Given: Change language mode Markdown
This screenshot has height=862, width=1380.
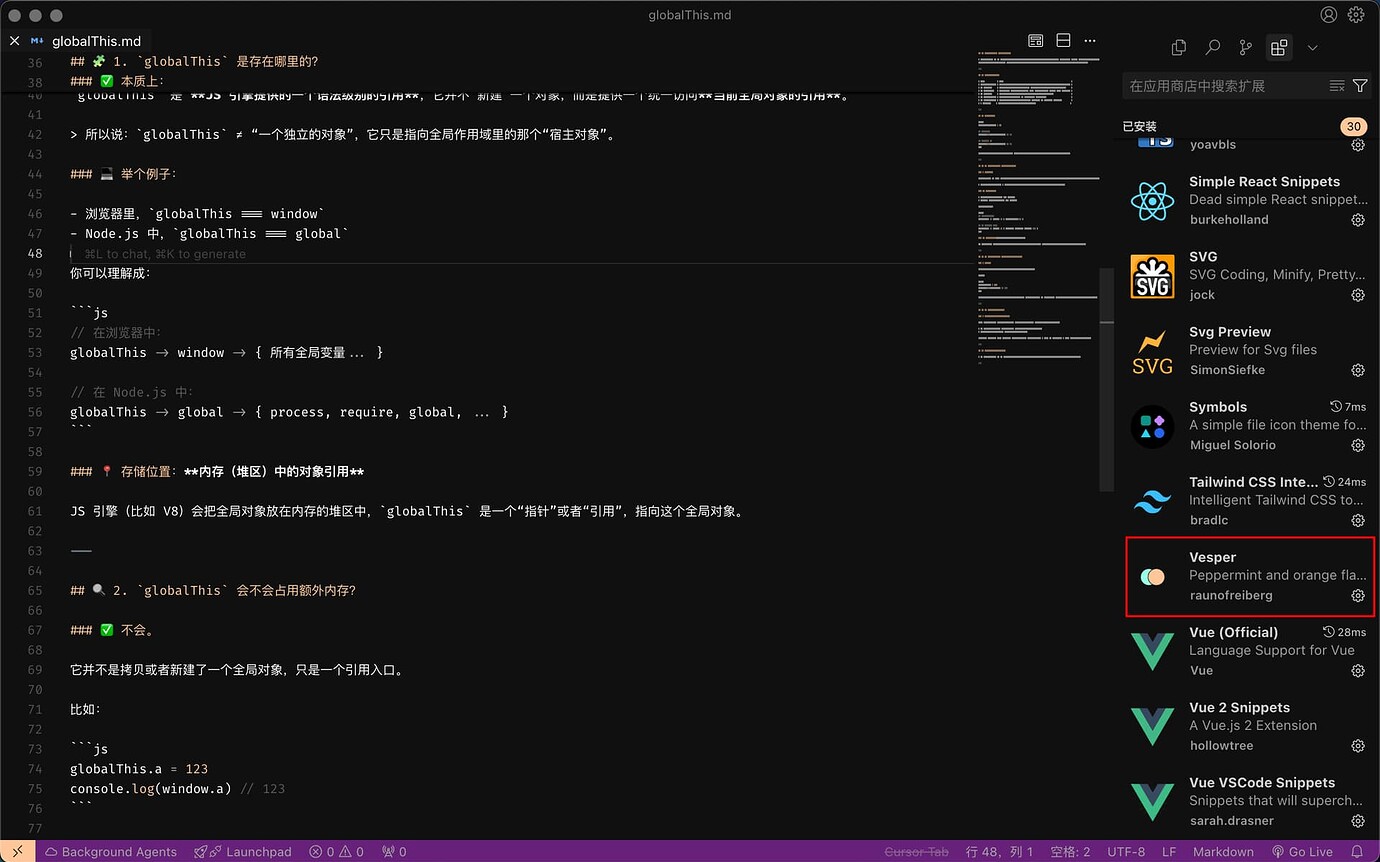Looking at the screenshot, I should tap(1223, 851).
